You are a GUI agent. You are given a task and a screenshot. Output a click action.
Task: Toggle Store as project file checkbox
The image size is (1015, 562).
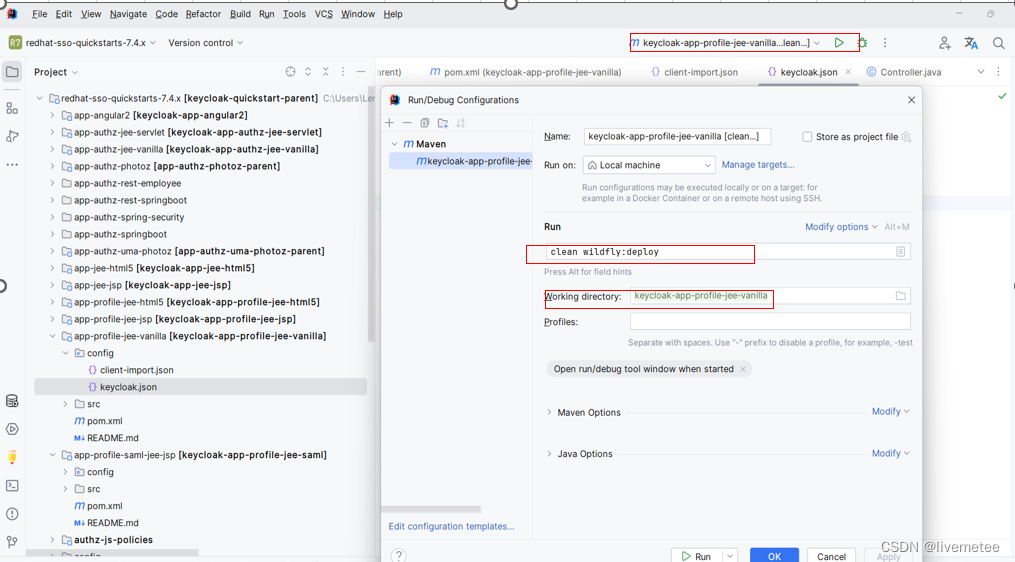807,137
